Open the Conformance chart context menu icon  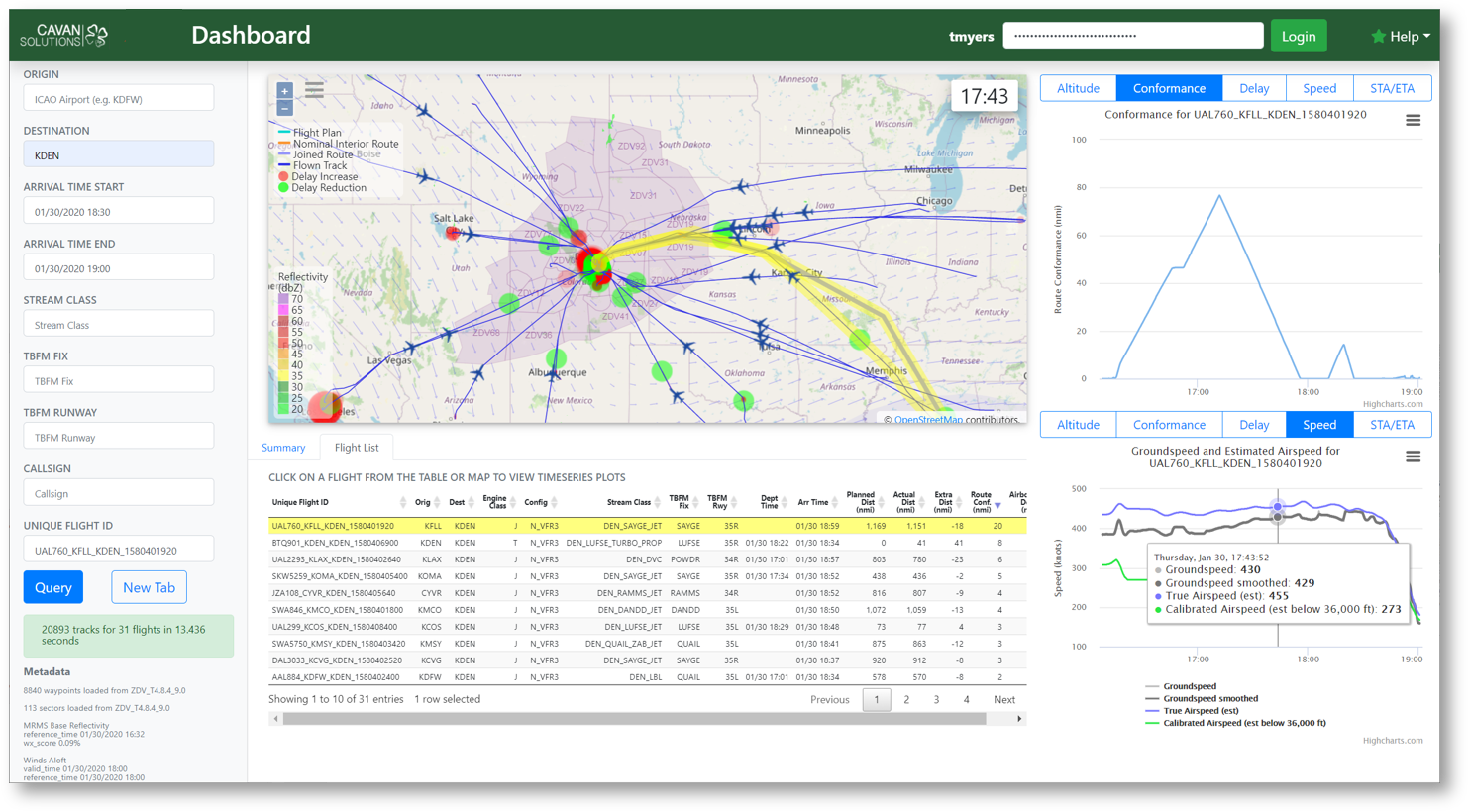point(1413,120)
